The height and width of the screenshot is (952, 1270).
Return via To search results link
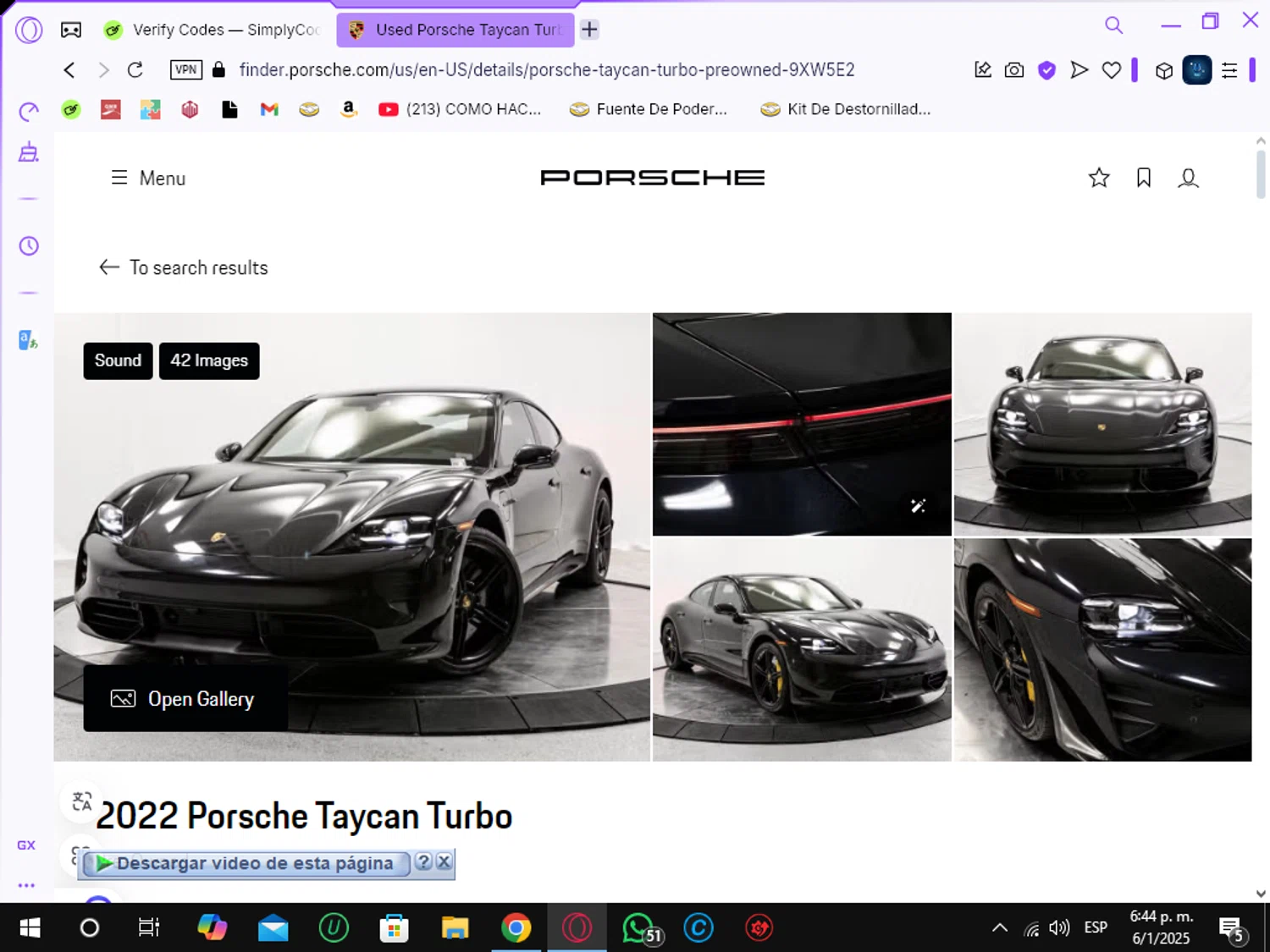click(x=184, y=267)
